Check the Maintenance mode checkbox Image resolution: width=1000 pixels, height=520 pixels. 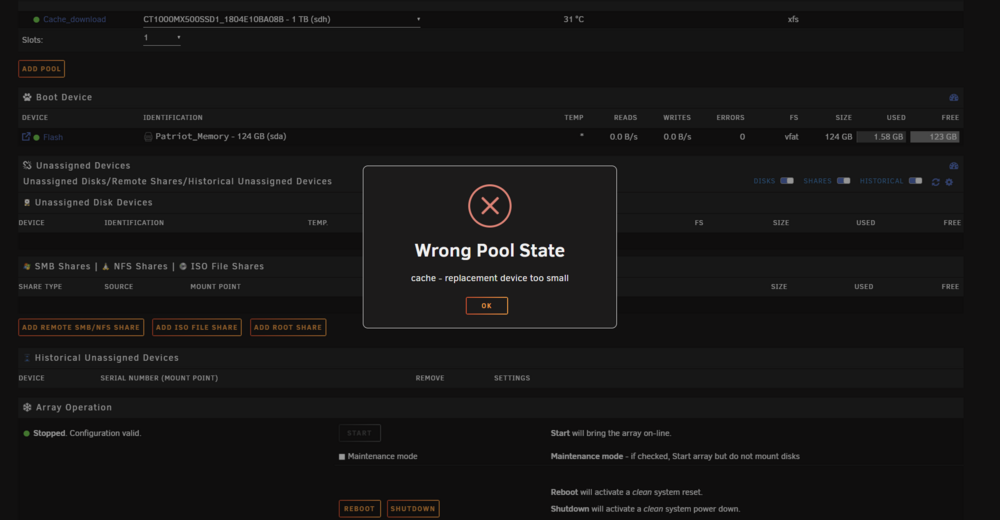click(x=342, y=457)
